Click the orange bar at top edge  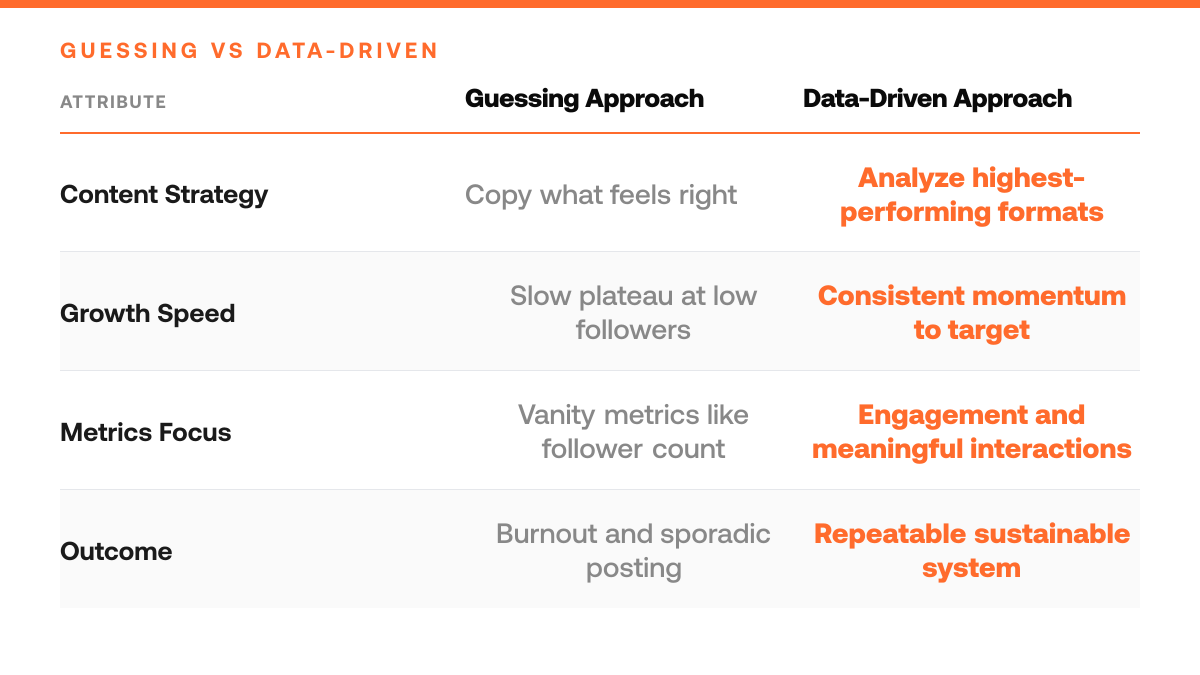[600, 4]
